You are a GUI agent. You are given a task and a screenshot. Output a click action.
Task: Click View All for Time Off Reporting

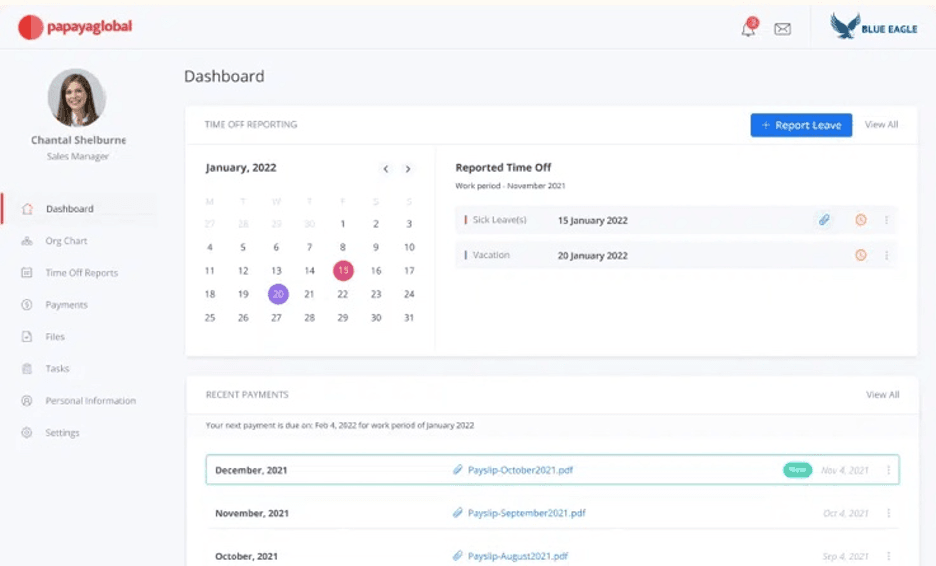pos(881,124)
